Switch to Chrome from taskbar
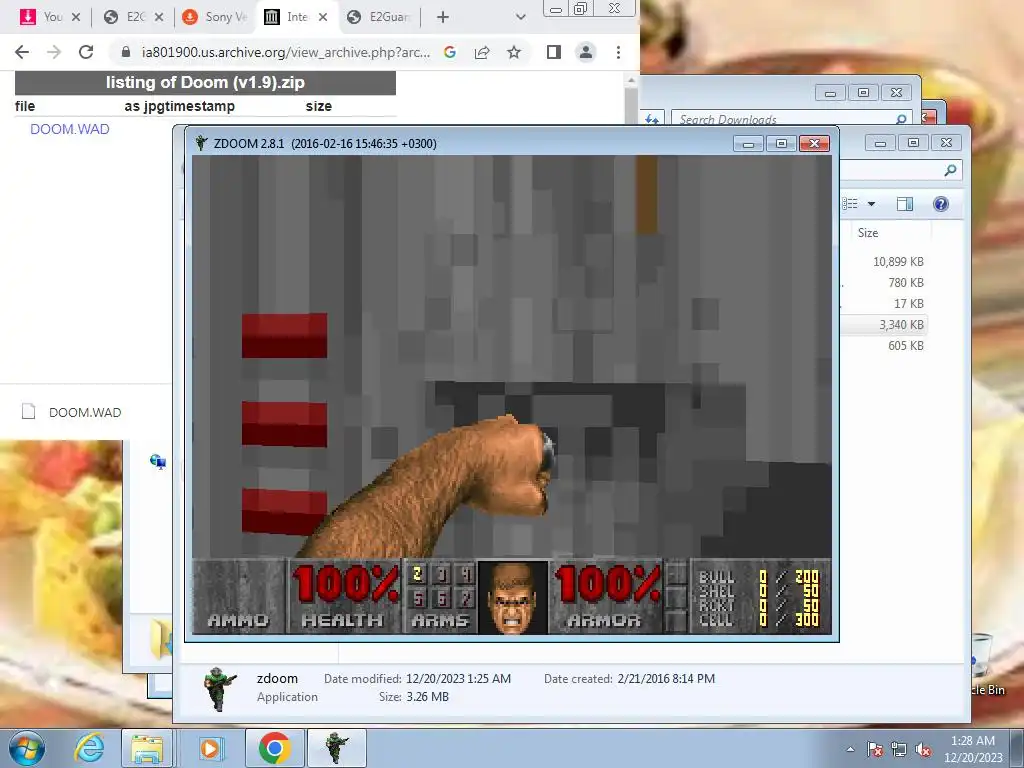1024x768 pixels. coord(274,748)
